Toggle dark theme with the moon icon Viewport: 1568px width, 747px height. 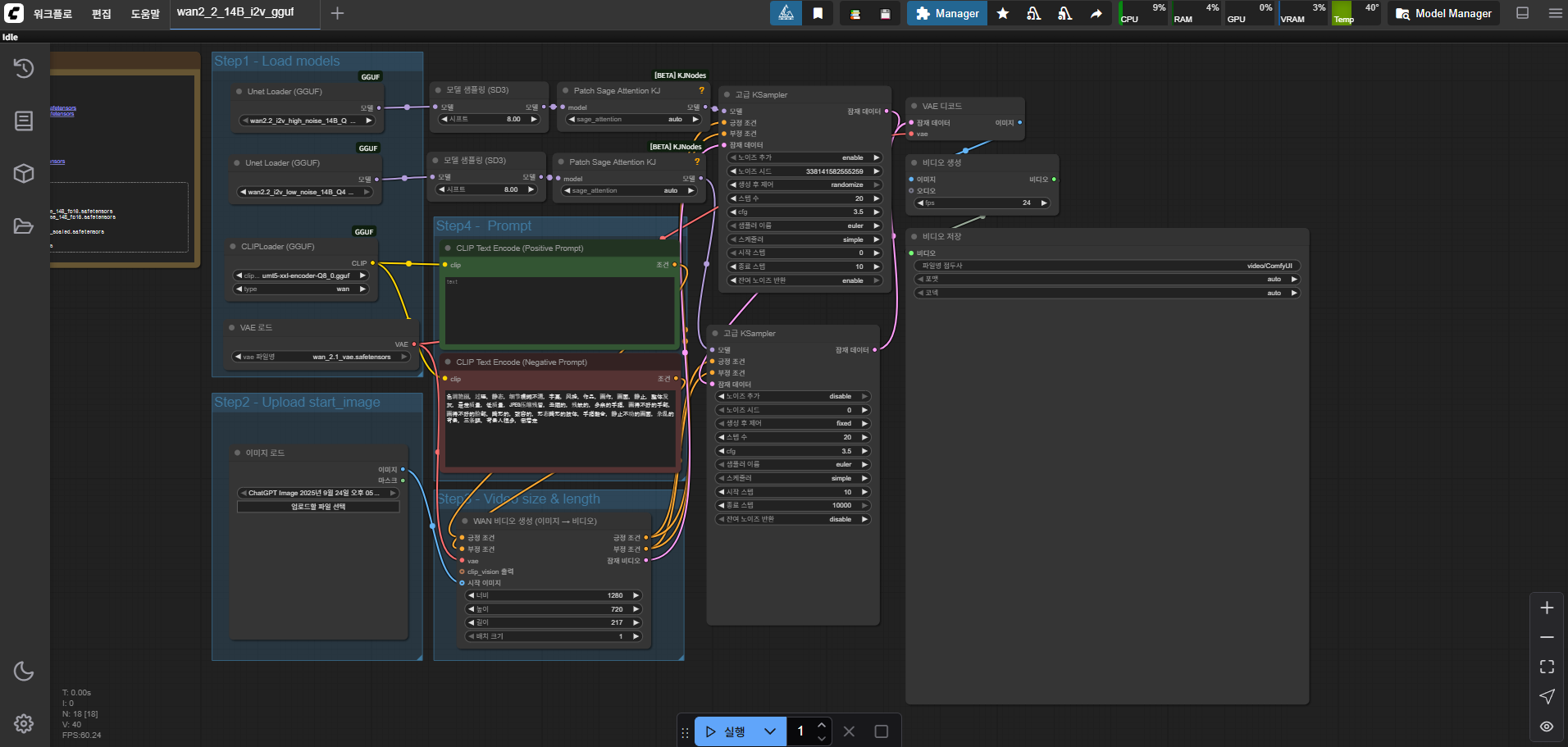pos(24,672)
